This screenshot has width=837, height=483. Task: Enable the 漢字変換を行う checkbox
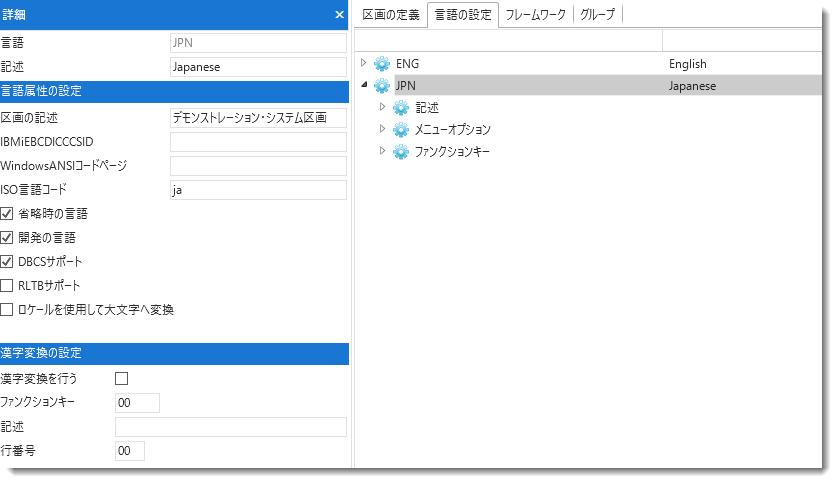click(x=122, y=379)
